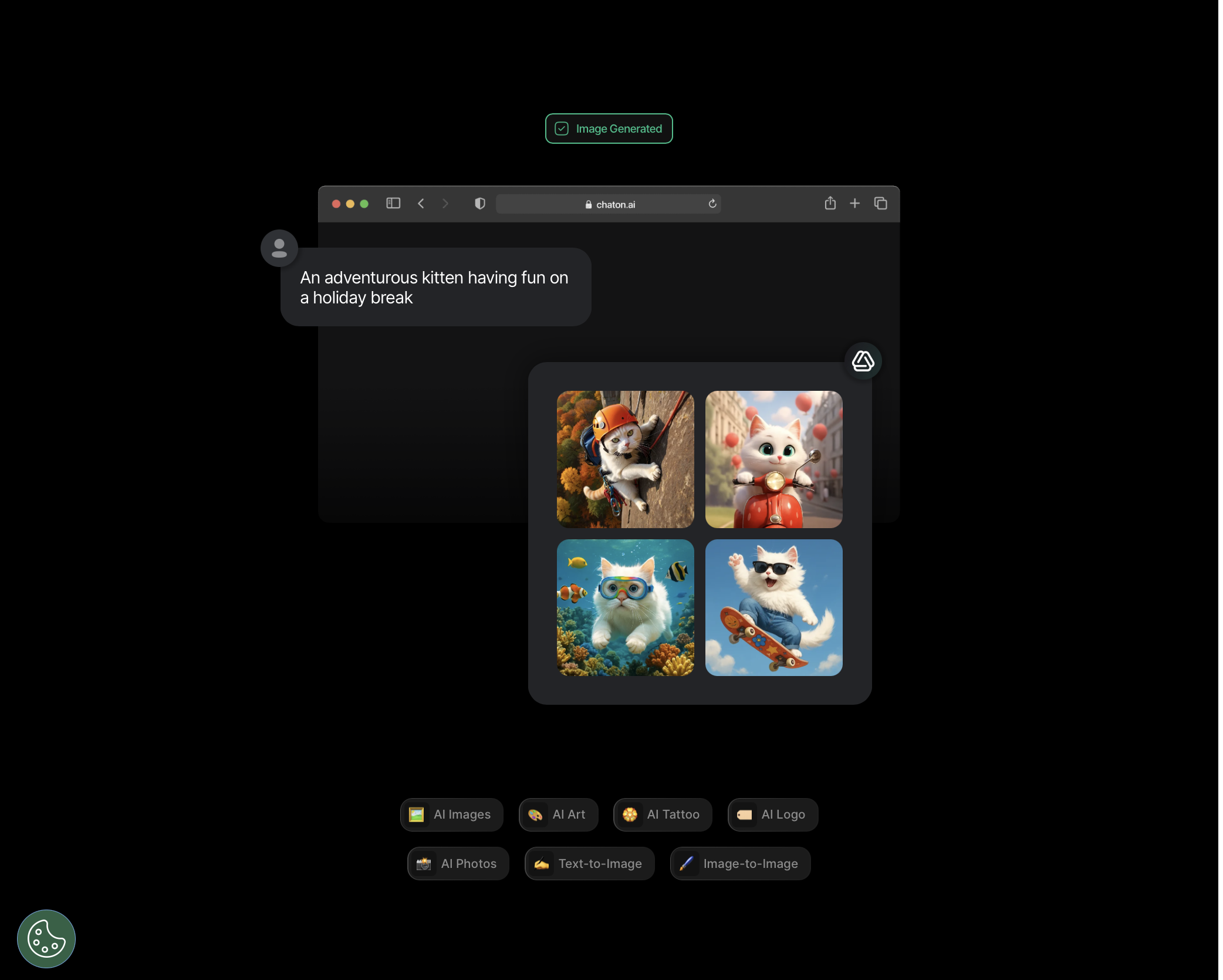
Task: Choose the AI Tattoo option
Action: [662, 815]
